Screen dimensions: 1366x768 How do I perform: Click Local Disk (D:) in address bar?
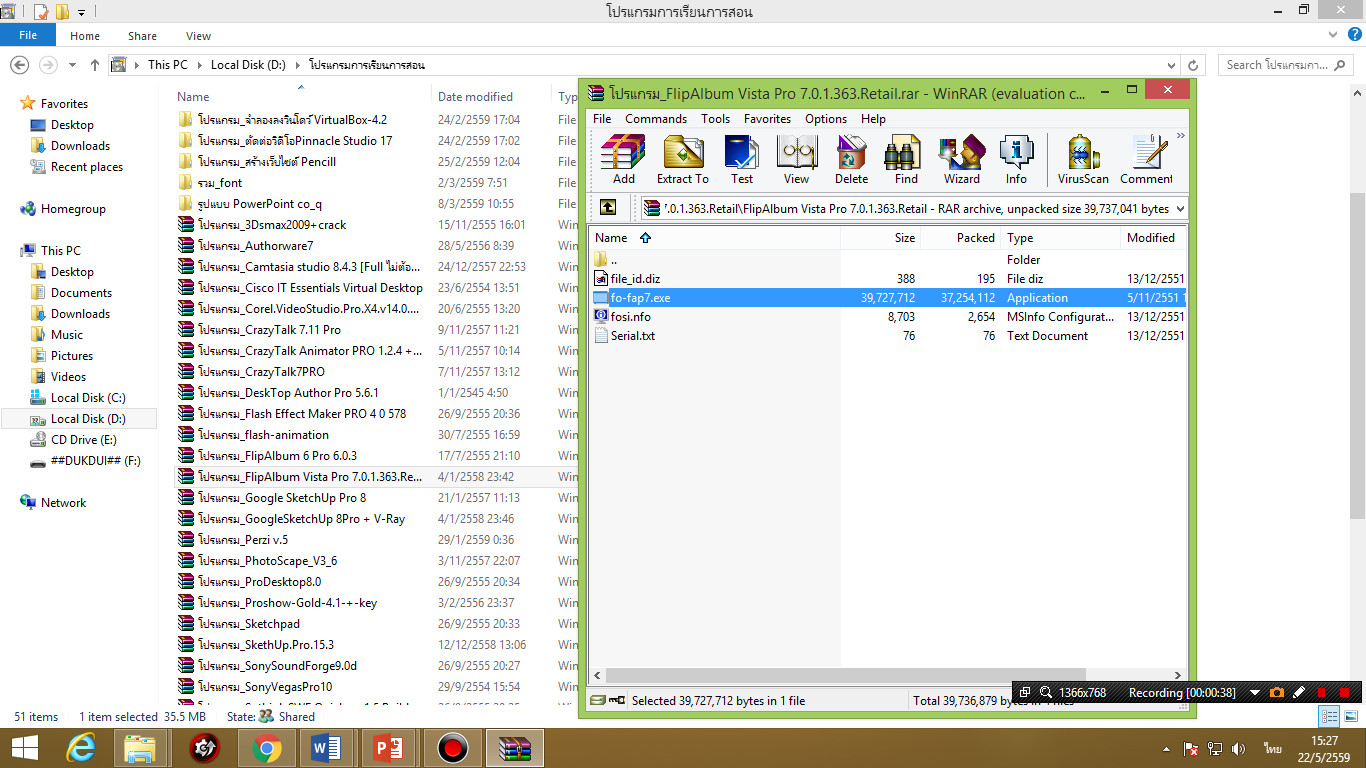[x=248, y=65]
